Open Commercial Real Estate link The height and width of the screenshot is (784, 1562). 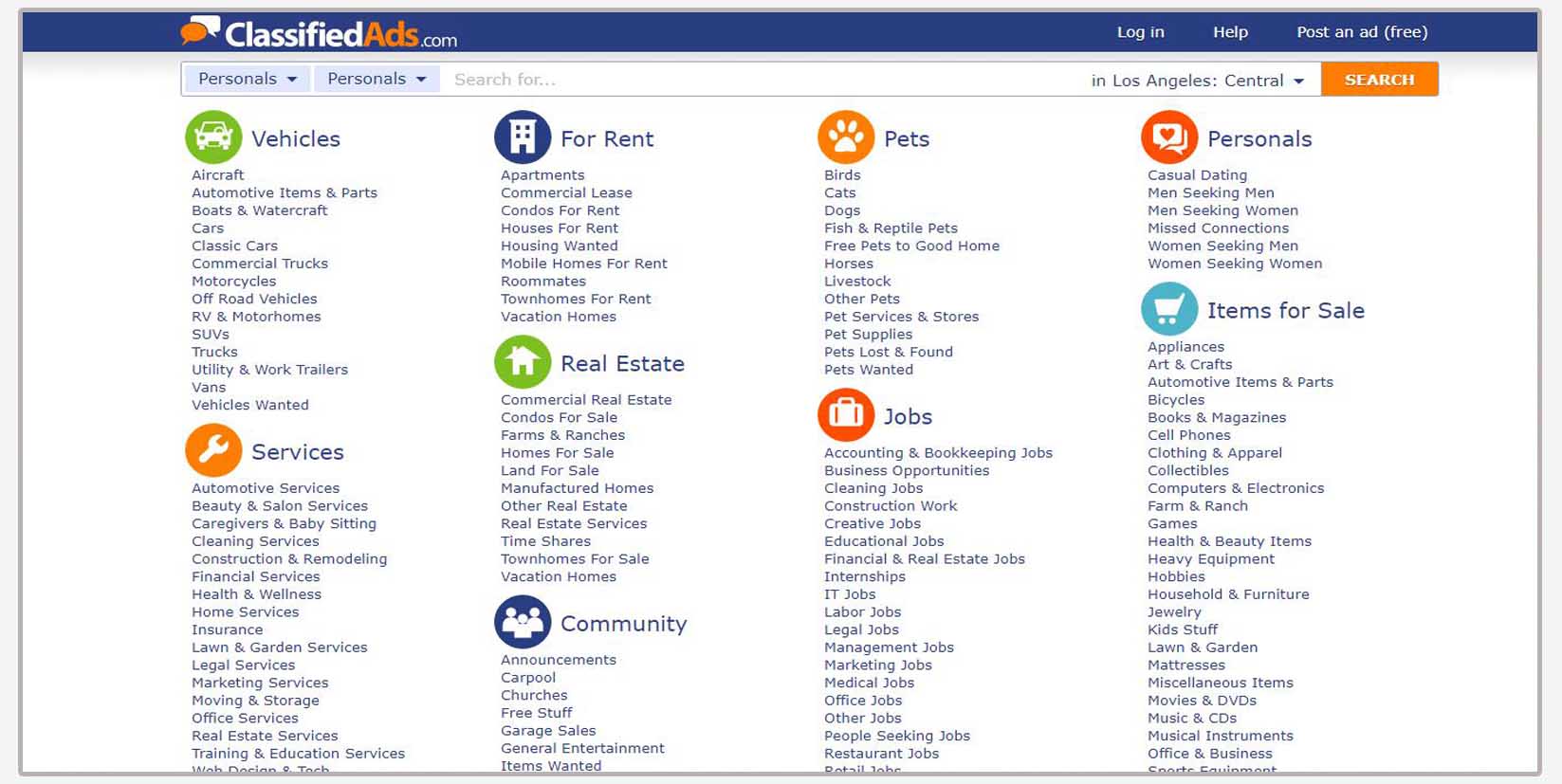tap(586, 400)
